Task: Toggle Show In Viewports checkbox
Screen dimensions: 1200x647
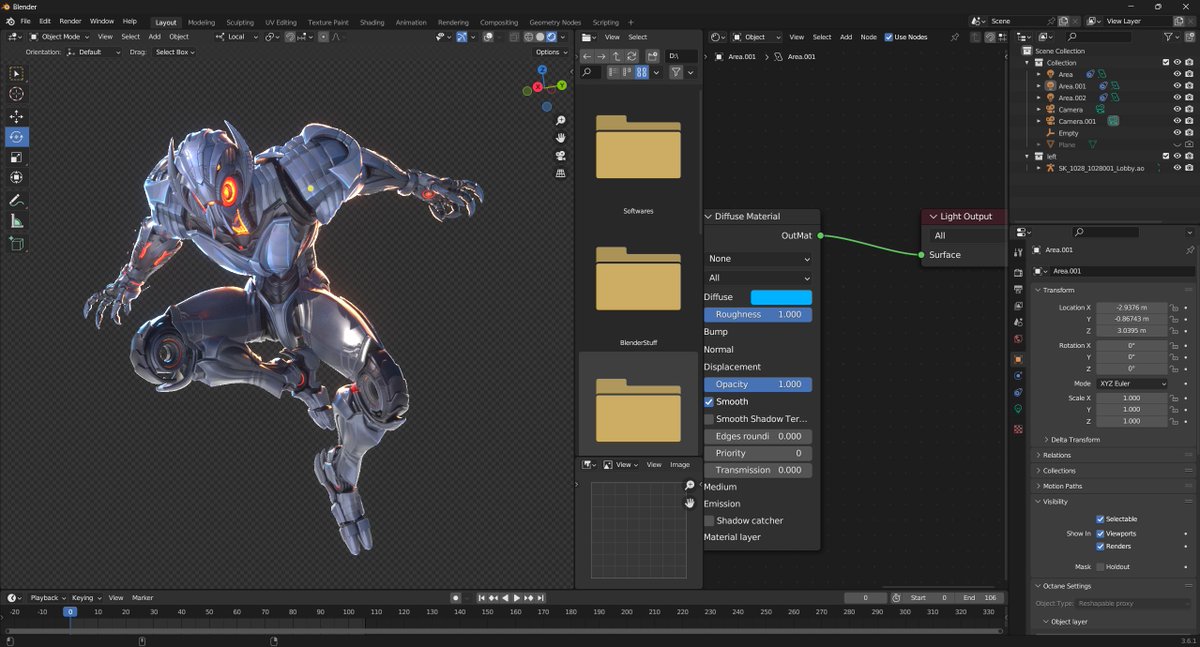Action: (x=1100, y=533)
